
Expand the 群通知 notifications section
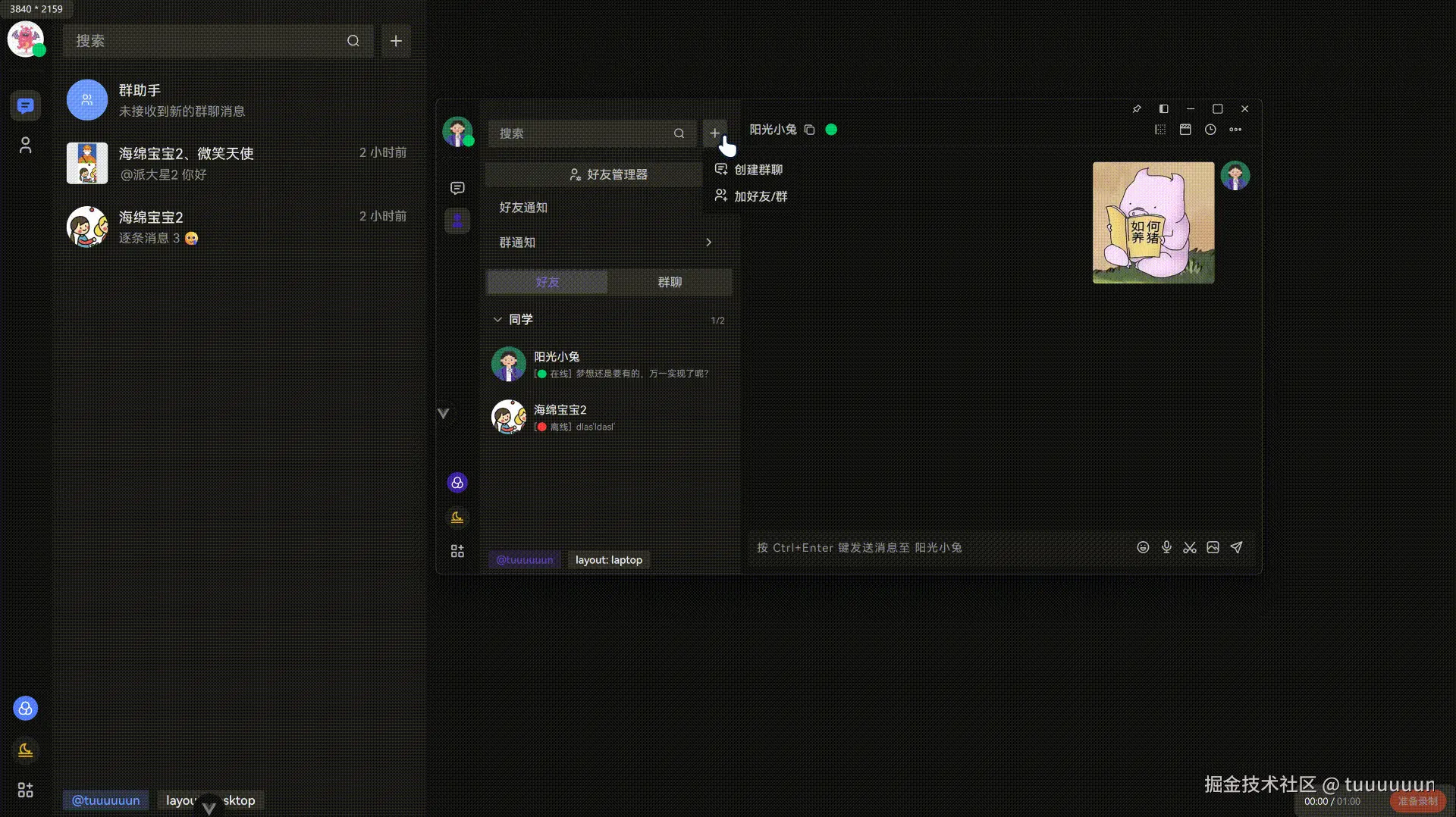tap(708, 242)
